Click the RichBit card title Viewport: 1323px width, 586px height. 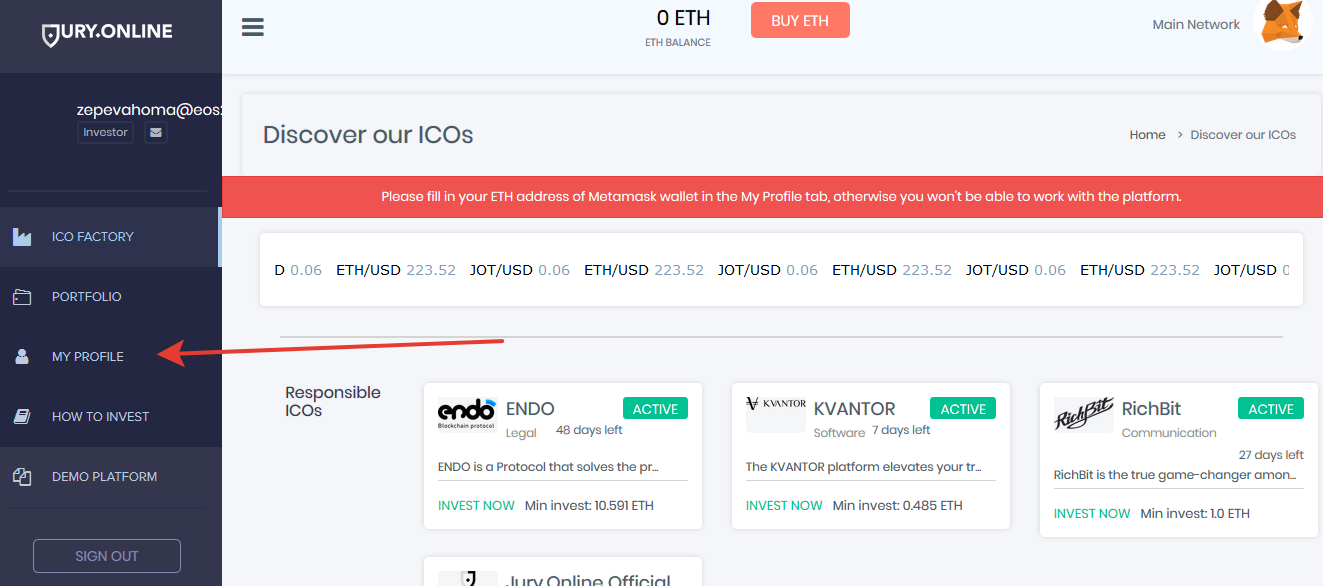[1151, 409]
